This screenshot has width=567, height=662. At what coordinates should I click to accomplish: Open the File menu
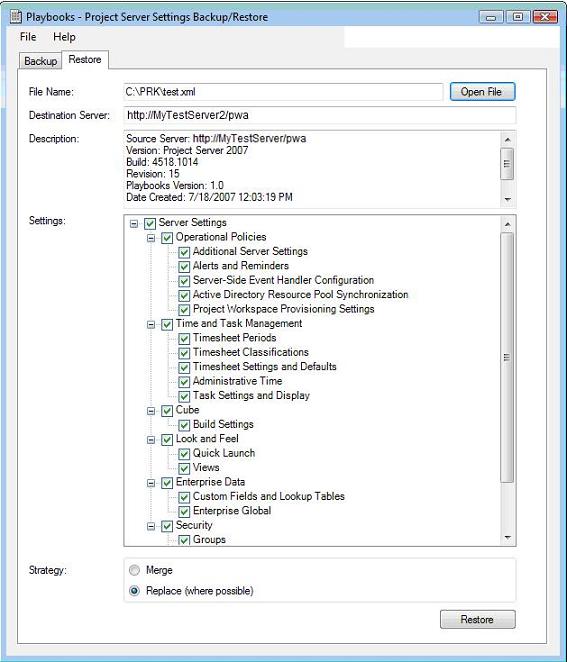28,37
